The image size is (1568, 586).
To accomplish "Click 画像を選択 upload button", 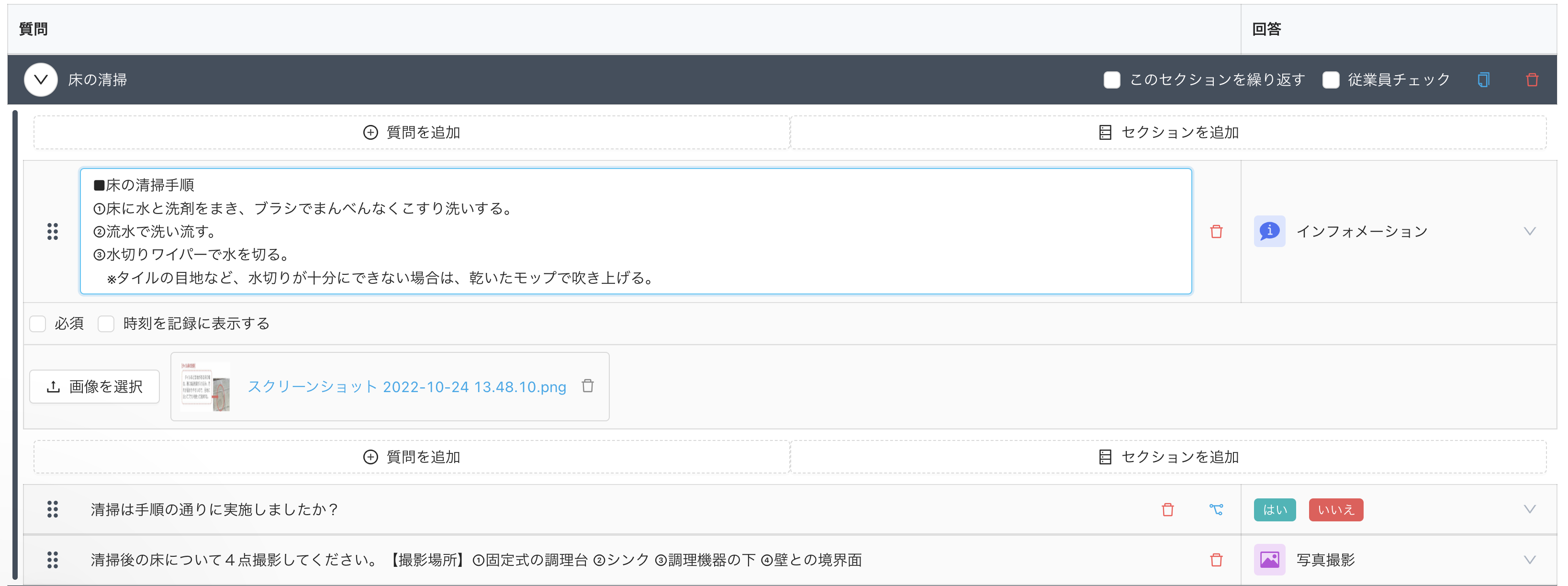I will [94, 387].
